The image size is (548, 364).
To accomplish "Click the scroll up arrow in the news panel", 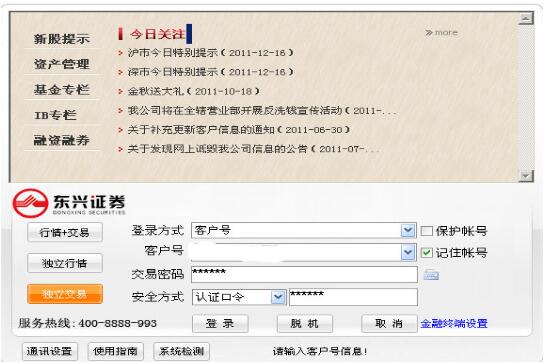I will click(x=526, y=18).
